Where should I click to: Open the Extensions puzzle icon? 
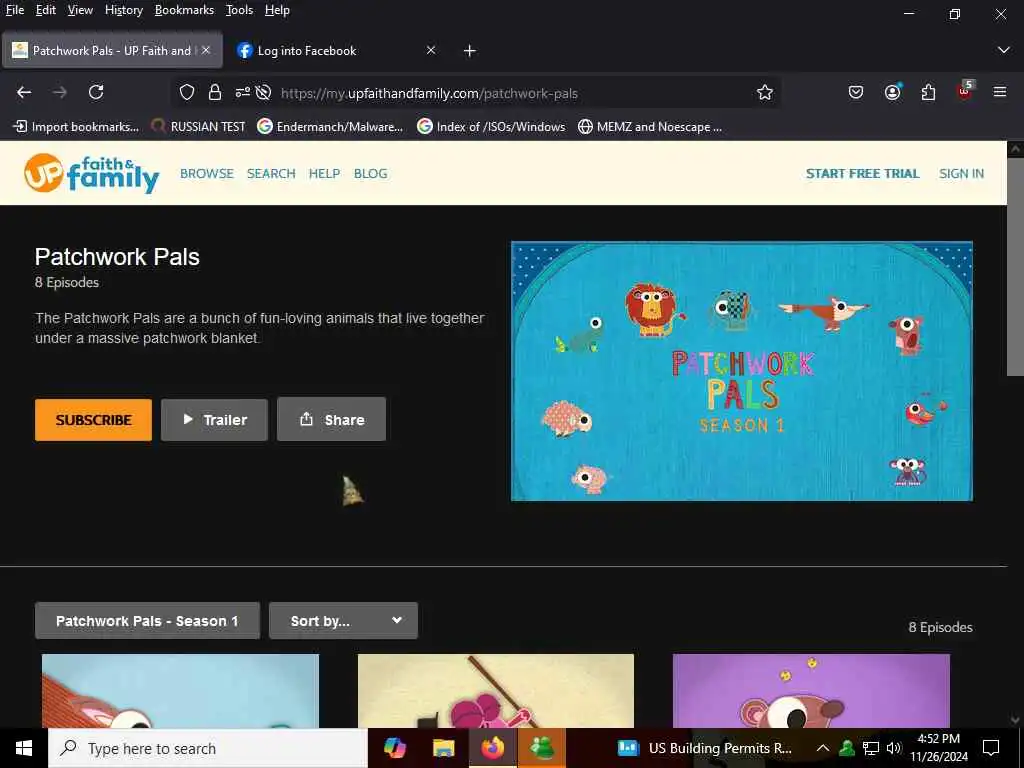[928, 92]
